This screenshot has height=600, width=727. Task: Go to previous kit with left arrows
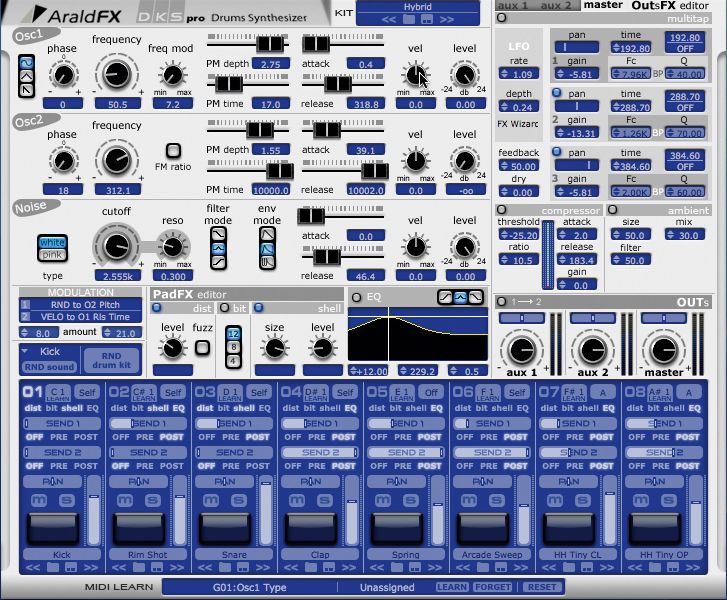coord(389,19)
